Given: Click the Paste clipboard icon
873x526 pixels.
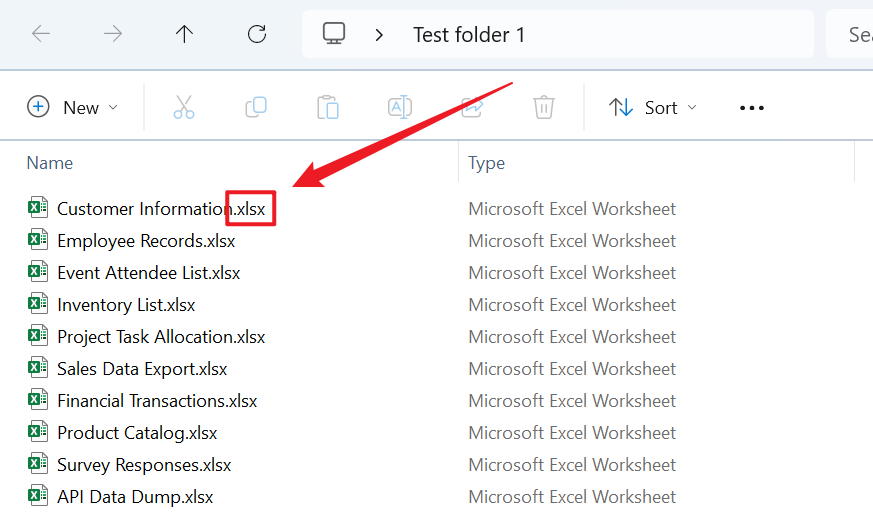Looking at the screenshot, I should point(328,107).
